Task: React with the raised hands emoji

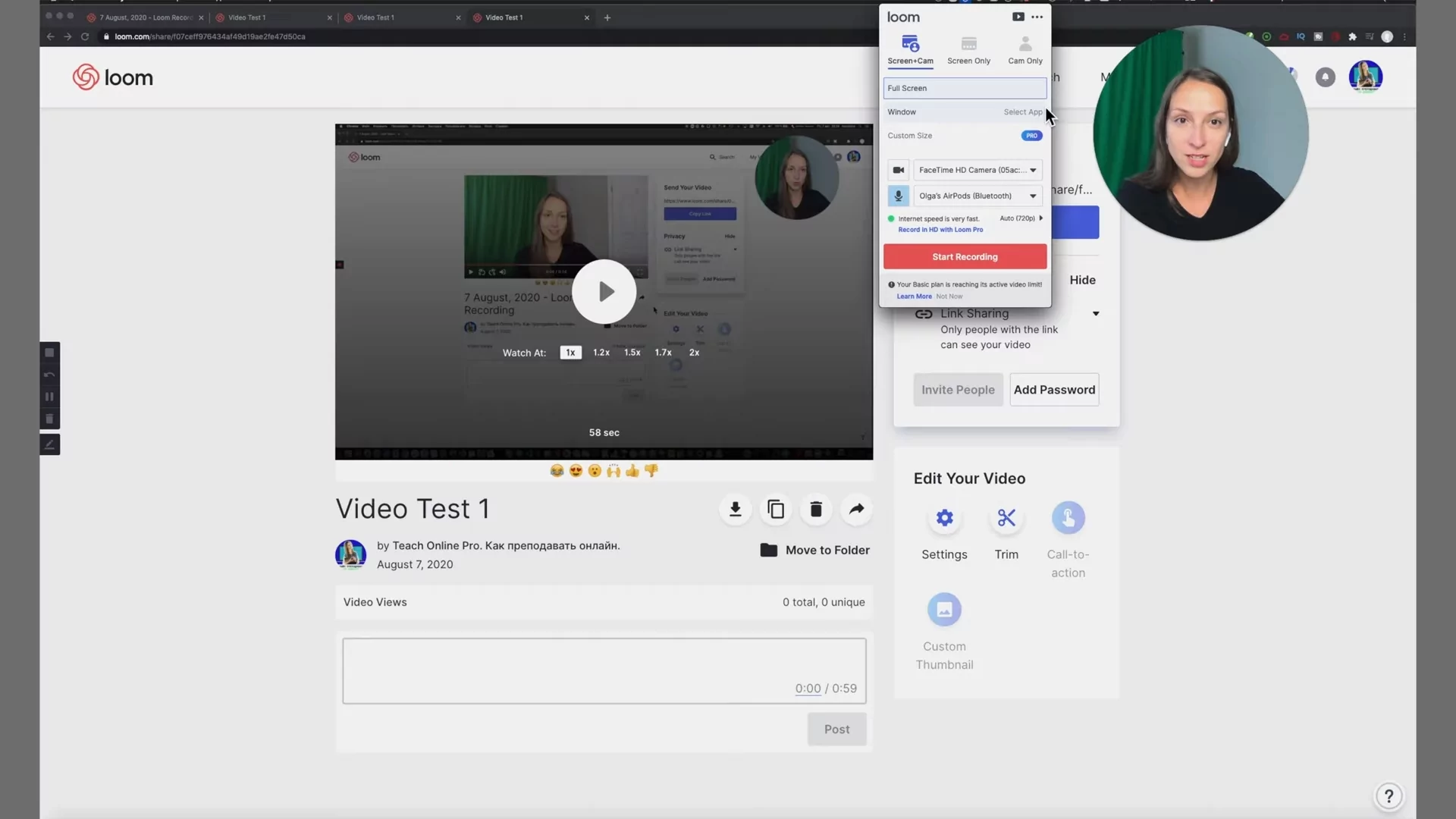Action: coord(613,471)
